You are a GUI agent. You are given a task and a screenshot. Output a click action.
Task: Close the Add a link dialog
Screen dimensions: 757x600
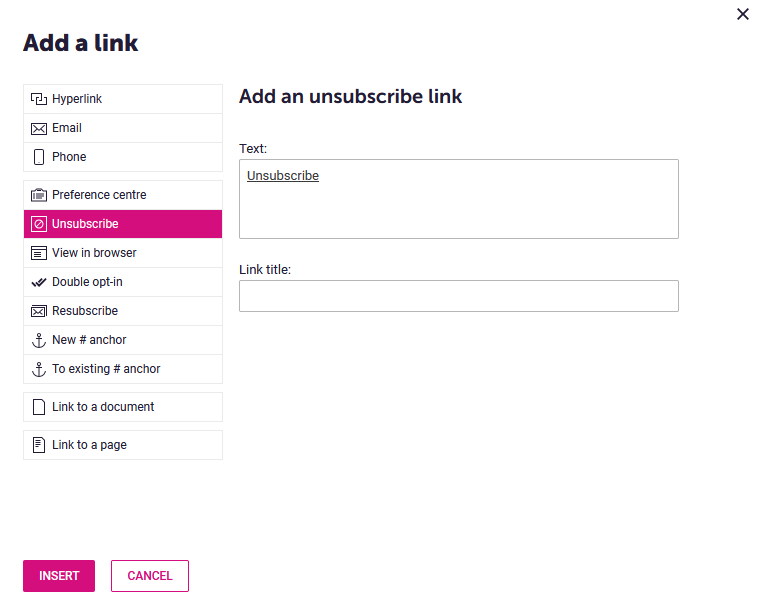pos(743,14)
